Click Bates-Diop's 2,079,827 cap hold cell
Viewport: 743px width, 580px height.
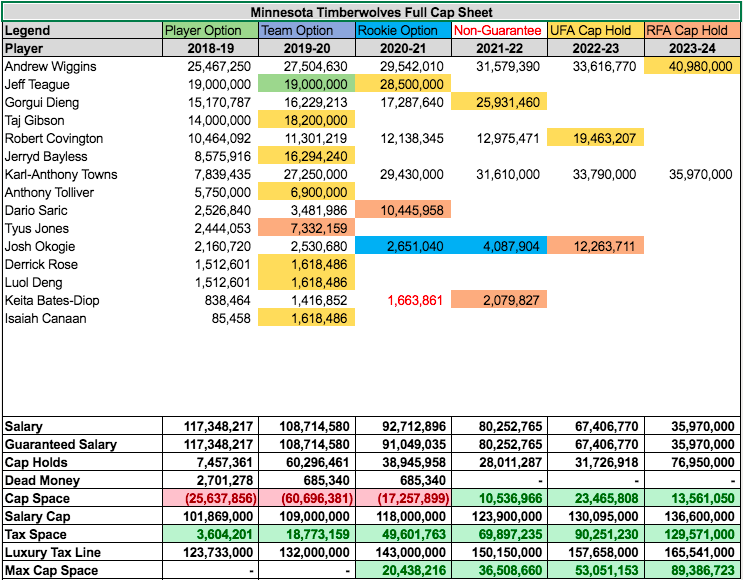tap(499, 300)
